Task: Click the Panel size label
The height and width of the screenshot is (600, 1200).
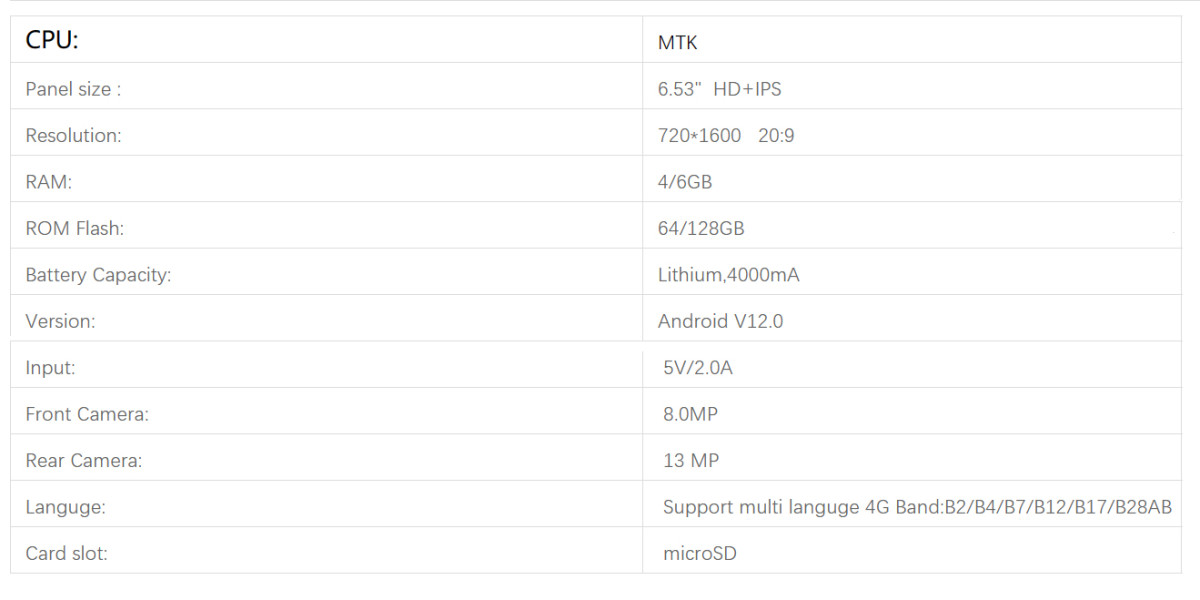Action: click(73, 89)
